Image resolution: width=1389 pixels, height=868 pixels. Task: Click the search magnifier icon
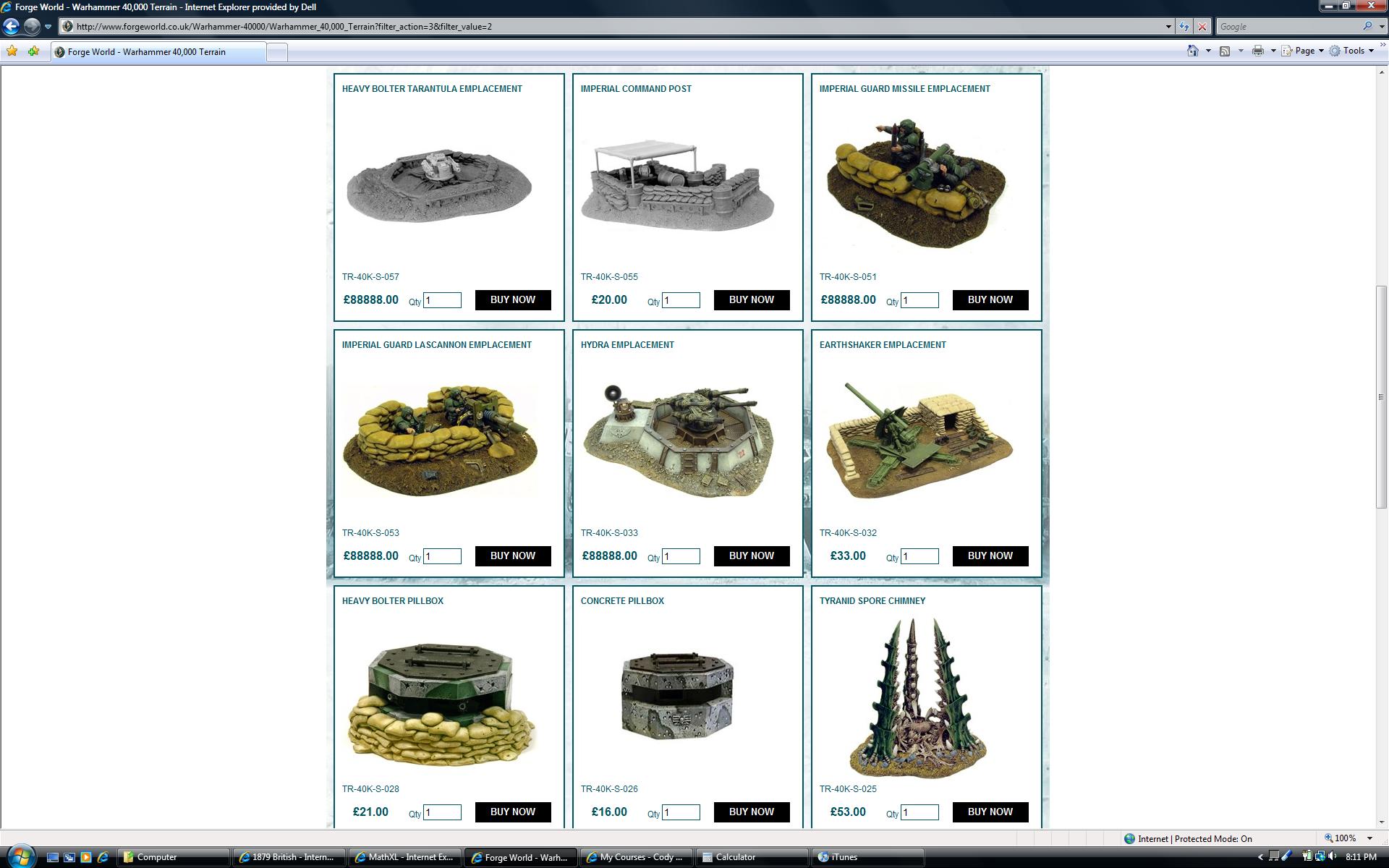point(1367,27)
